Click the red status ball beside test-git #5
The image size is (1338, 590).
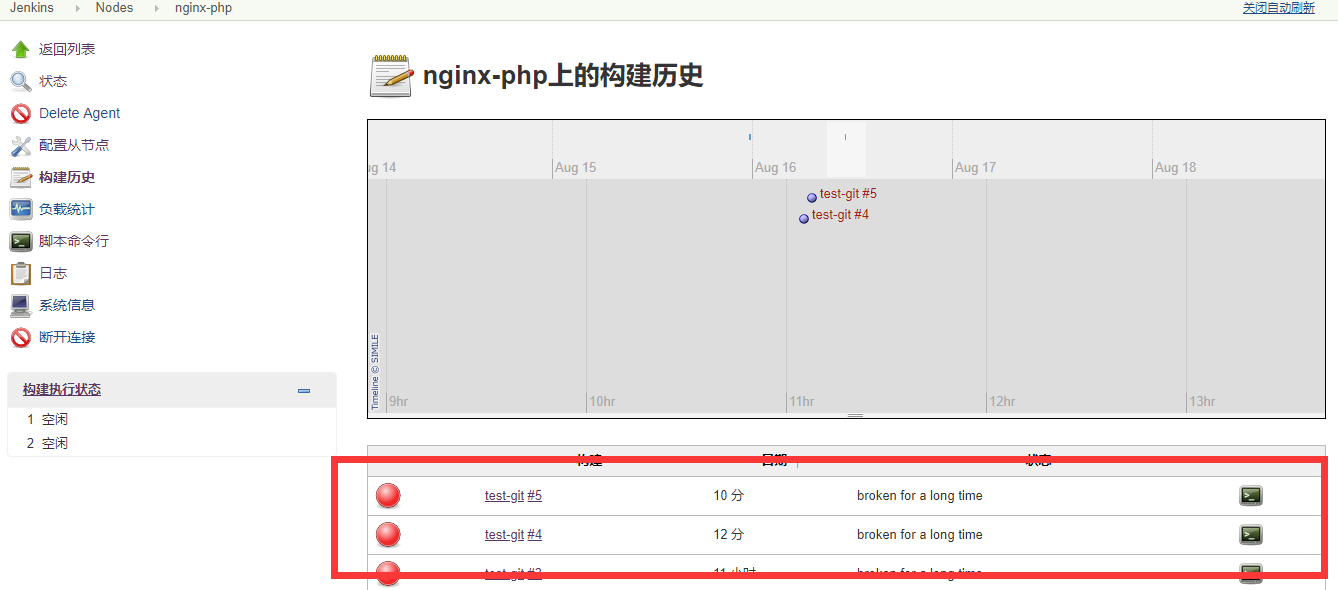point(387,495)
